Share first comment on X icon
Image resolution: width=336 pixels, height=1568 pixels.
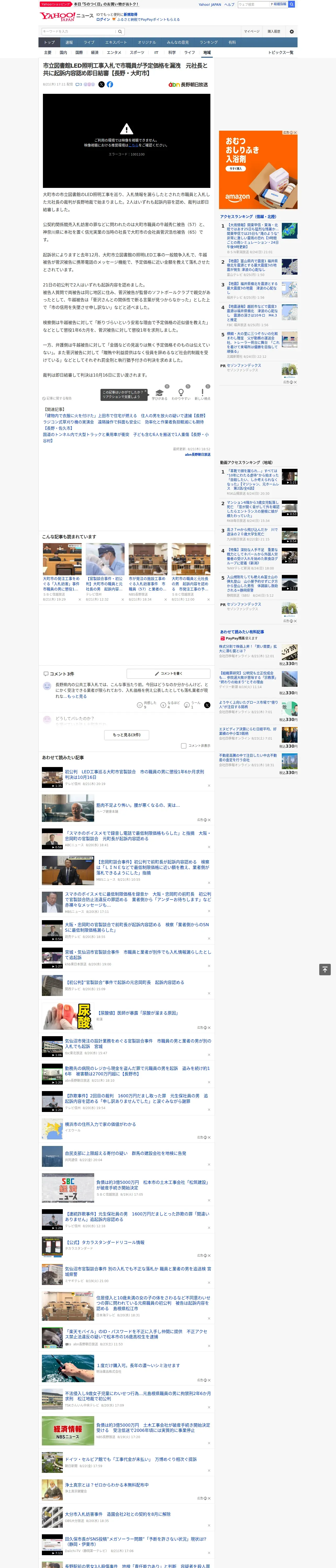click(207, 705)
